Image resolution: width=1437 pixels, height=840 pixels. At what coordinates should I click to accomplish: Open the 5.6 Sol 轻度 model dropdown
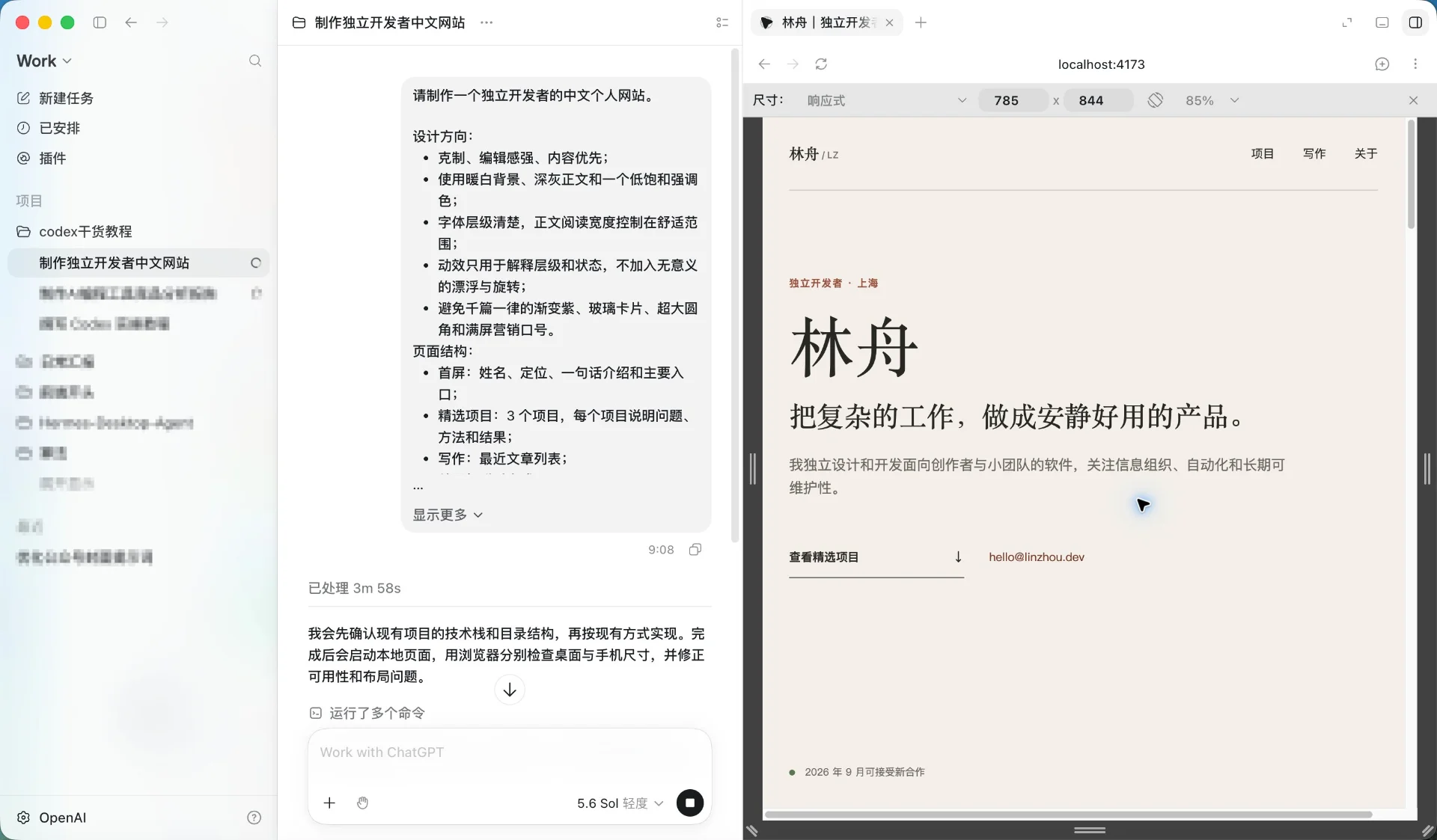coord(620,803)
